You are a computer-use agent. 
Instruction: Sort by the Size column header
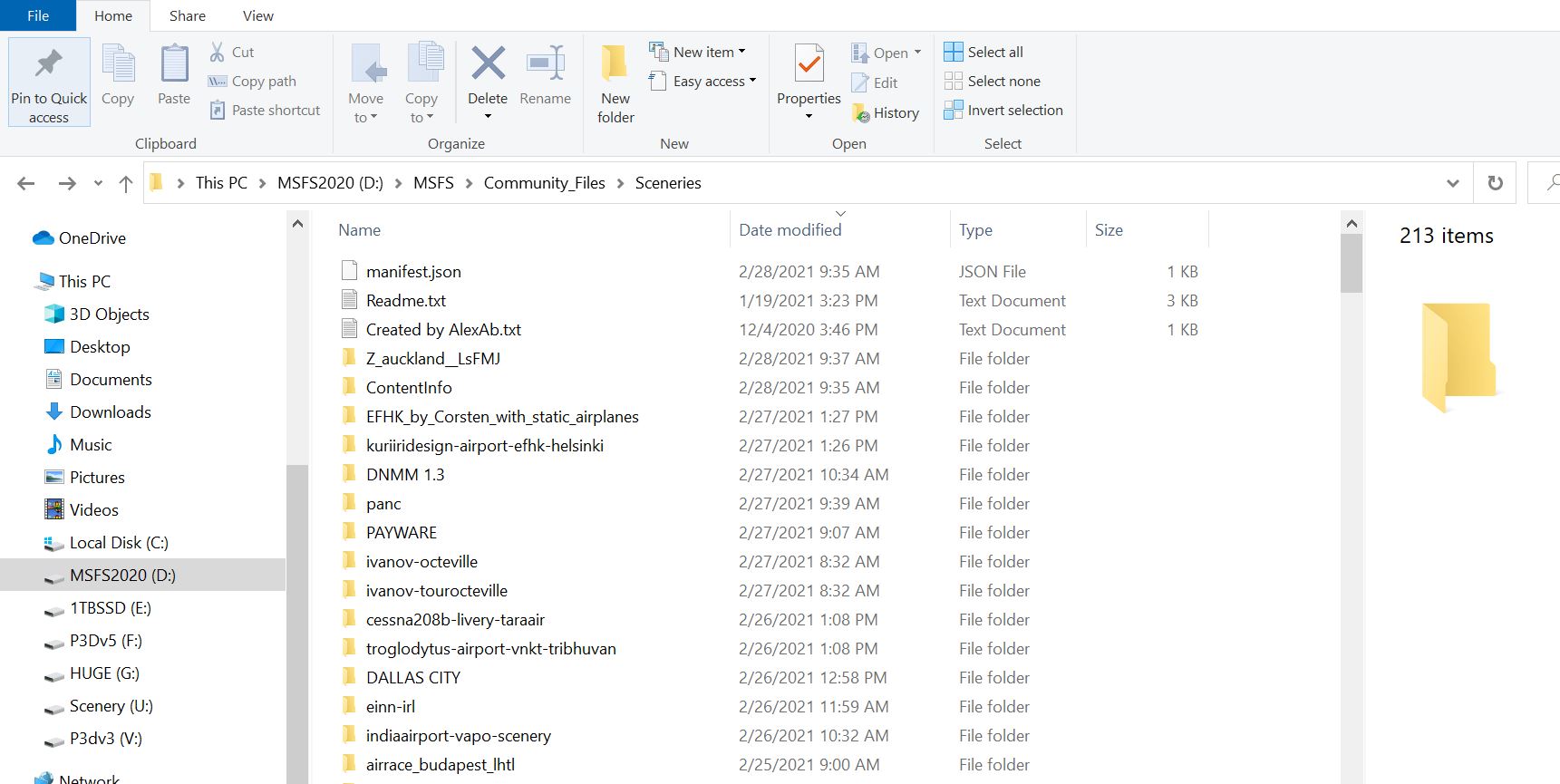(x=1109, y=229)
